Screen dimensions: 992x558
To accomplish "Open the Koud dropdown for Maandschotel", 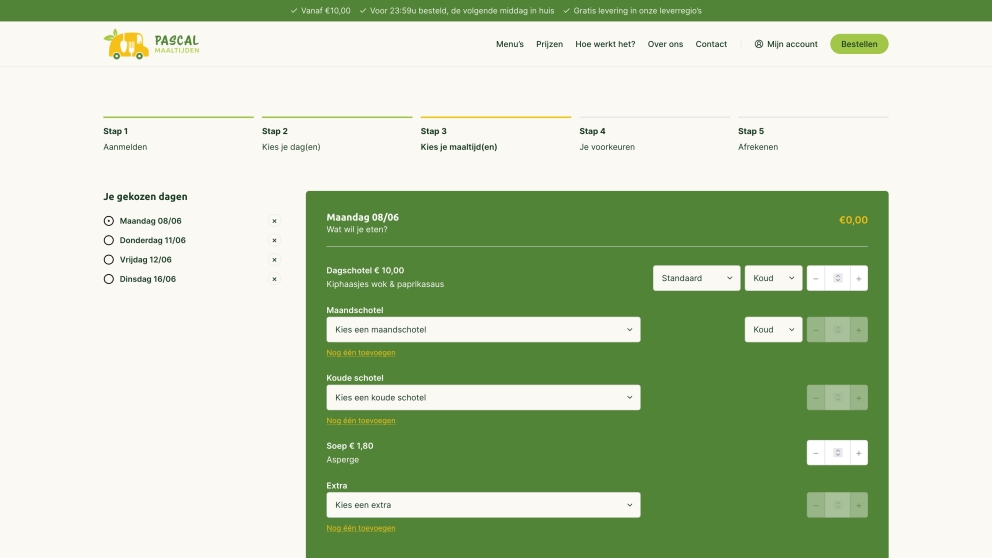I will 773,330.
